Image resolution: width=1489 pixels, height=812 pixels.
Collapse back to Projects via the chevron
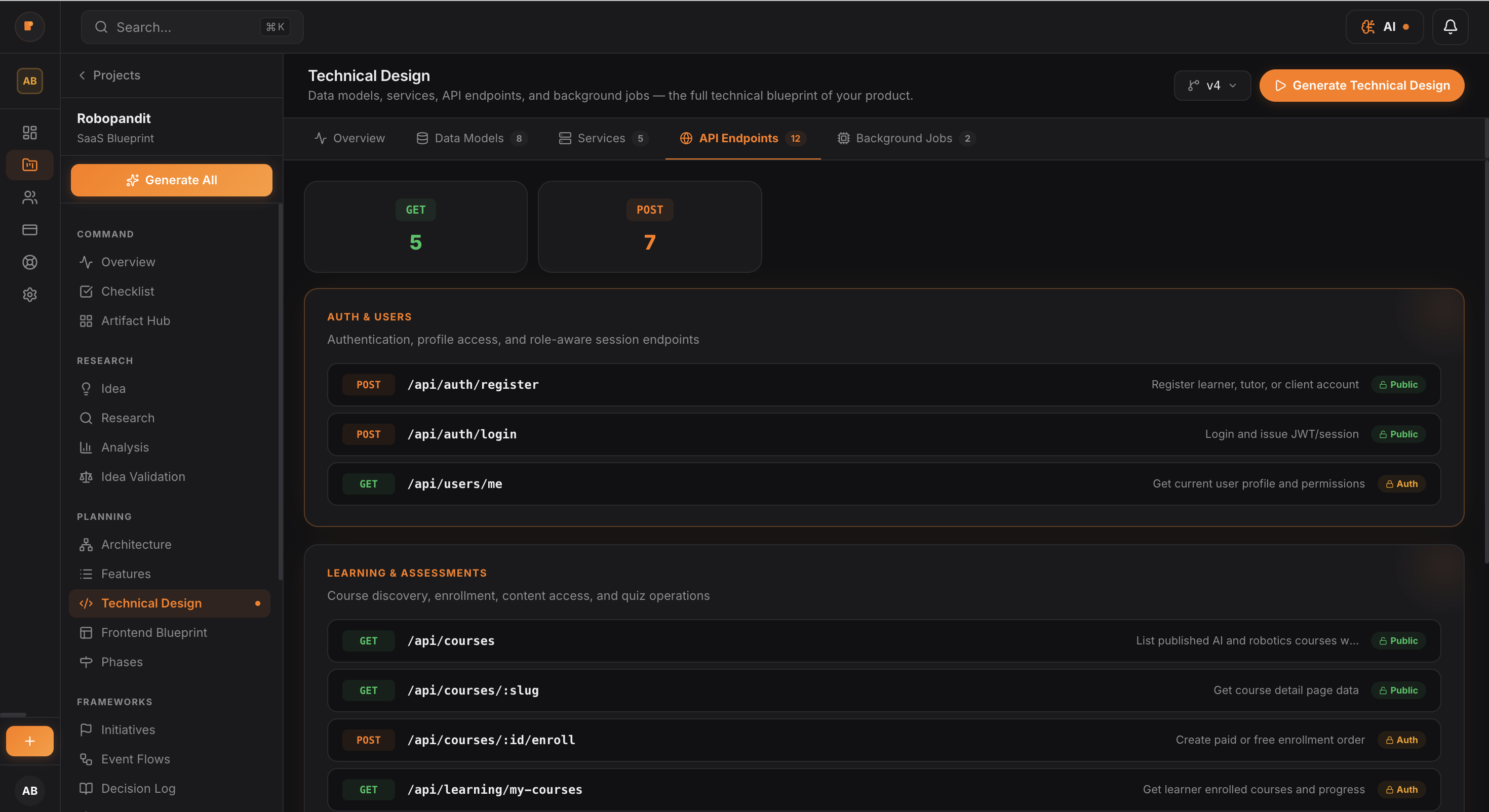[x=82, y=75]
